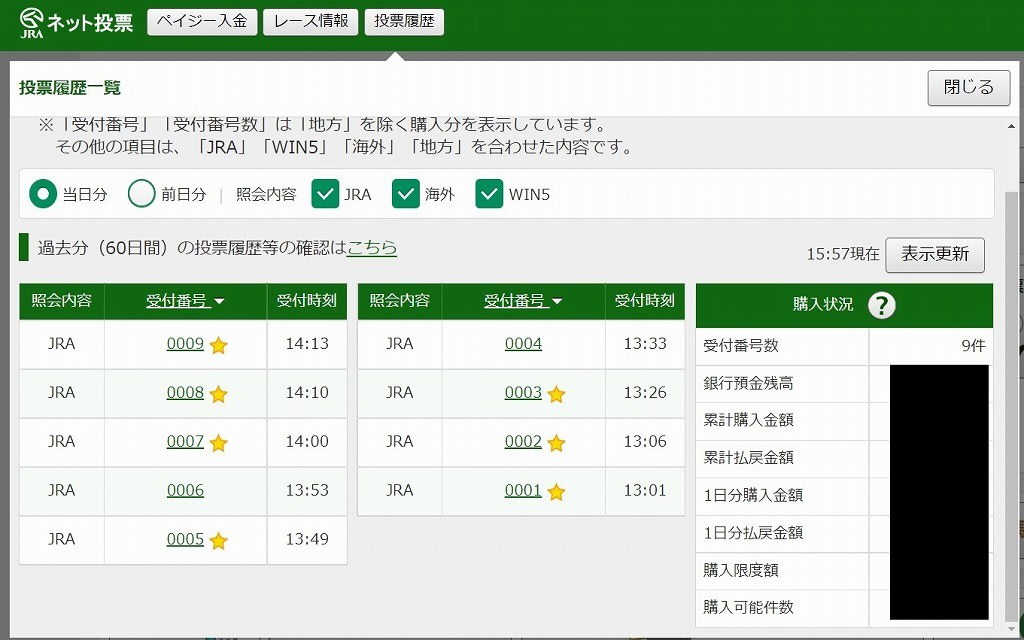Click the star beside receipt 0003
Screen dimensions: 1024x640
click(x=556, y=394)
